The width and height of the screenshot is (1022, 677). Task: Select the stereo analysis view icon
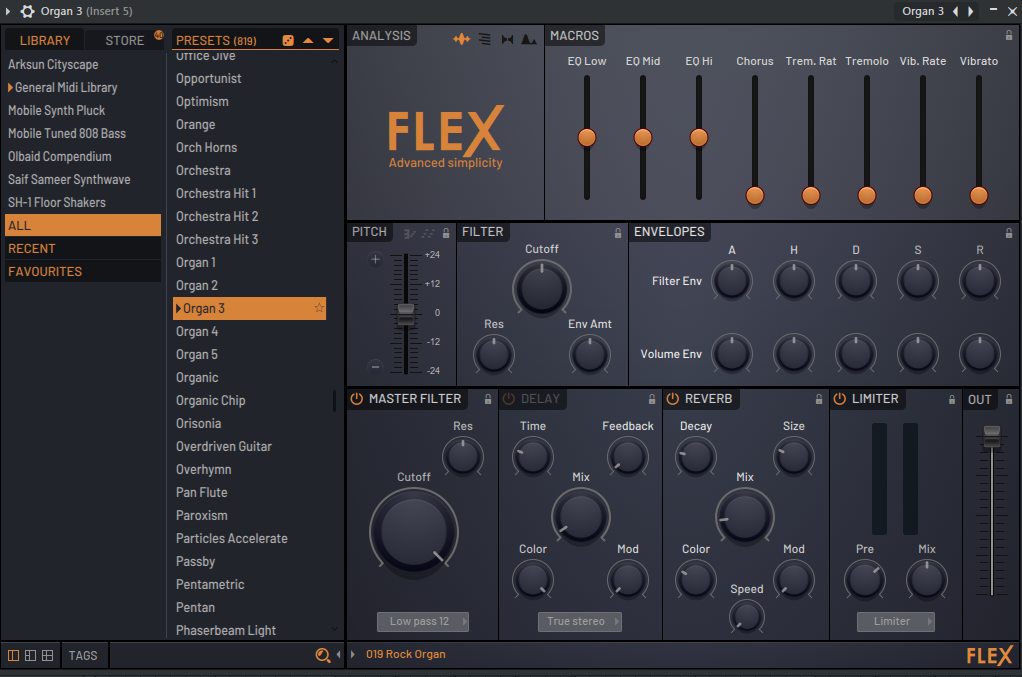pos(507,39)
